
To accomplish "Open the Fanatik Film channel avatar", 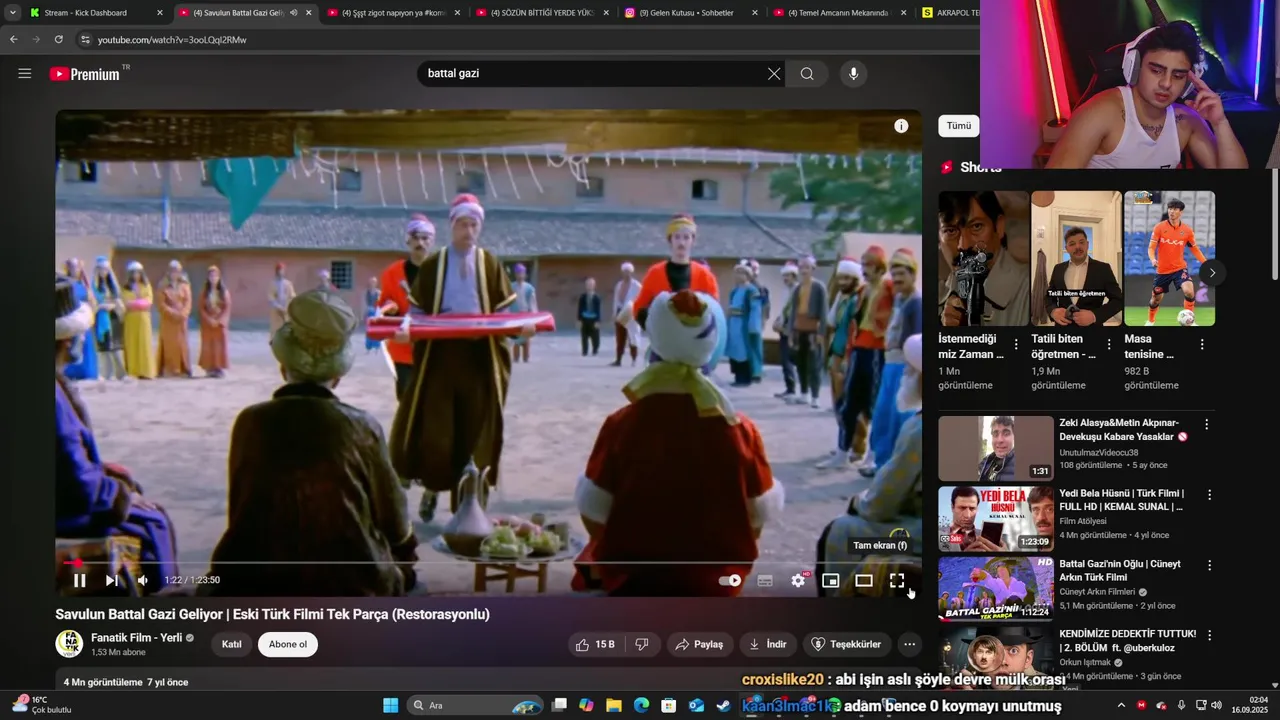I will point(69,643).
